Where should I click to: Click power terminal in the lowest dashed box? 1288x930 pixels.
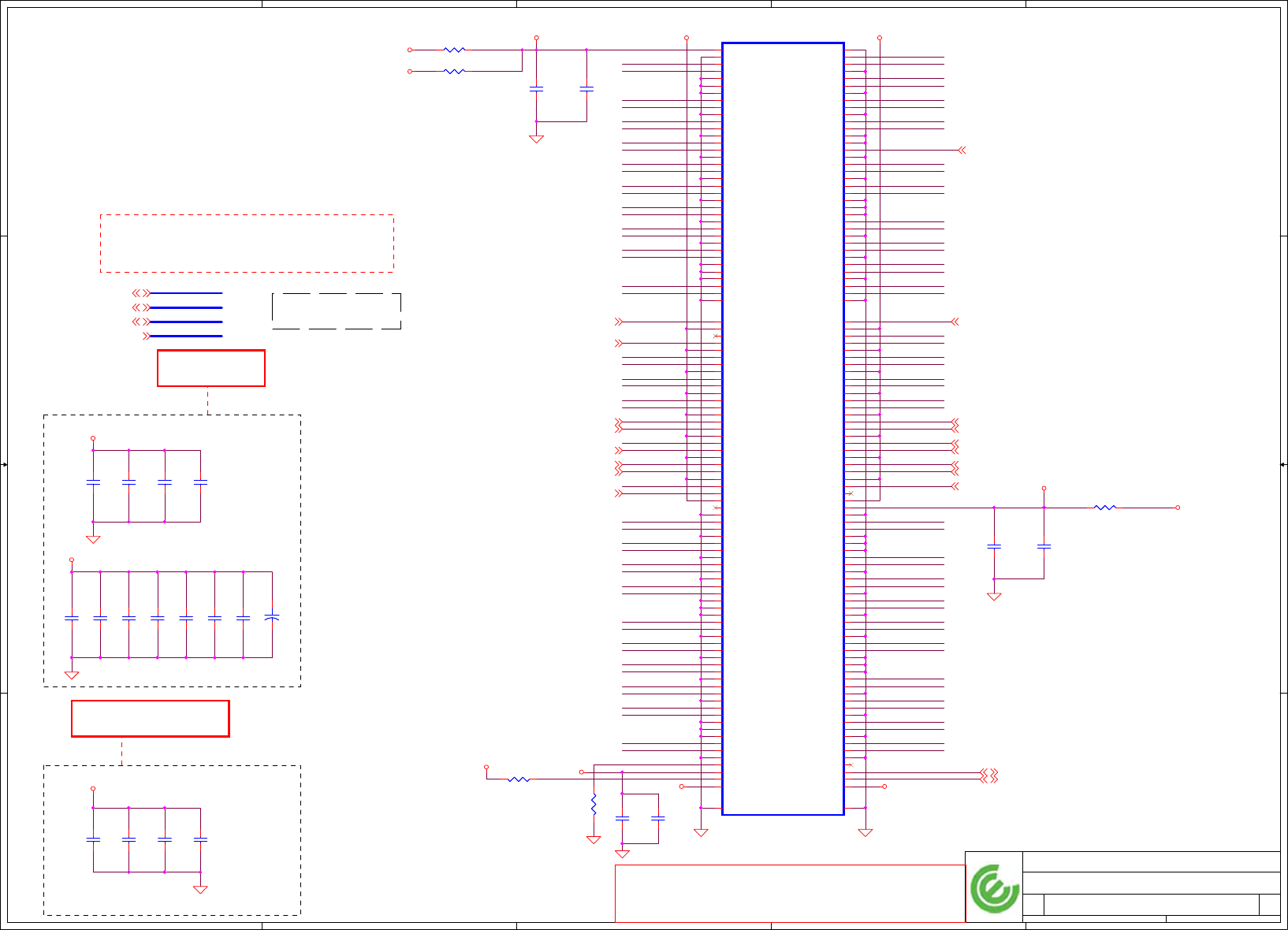pos(93,789)
